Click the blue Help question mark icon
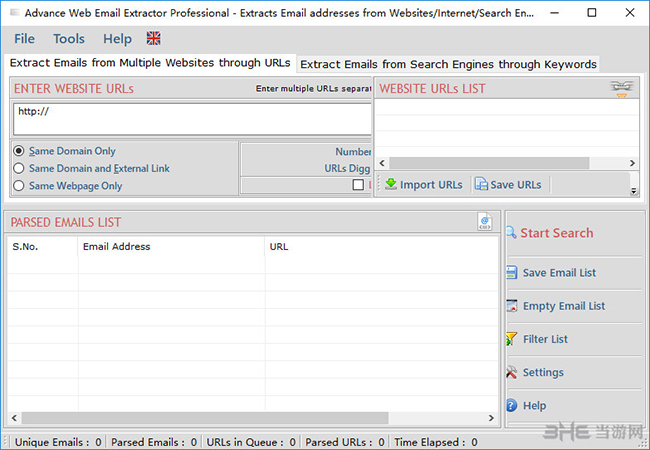Screen dimensions: 650x450 coord(512,405)
